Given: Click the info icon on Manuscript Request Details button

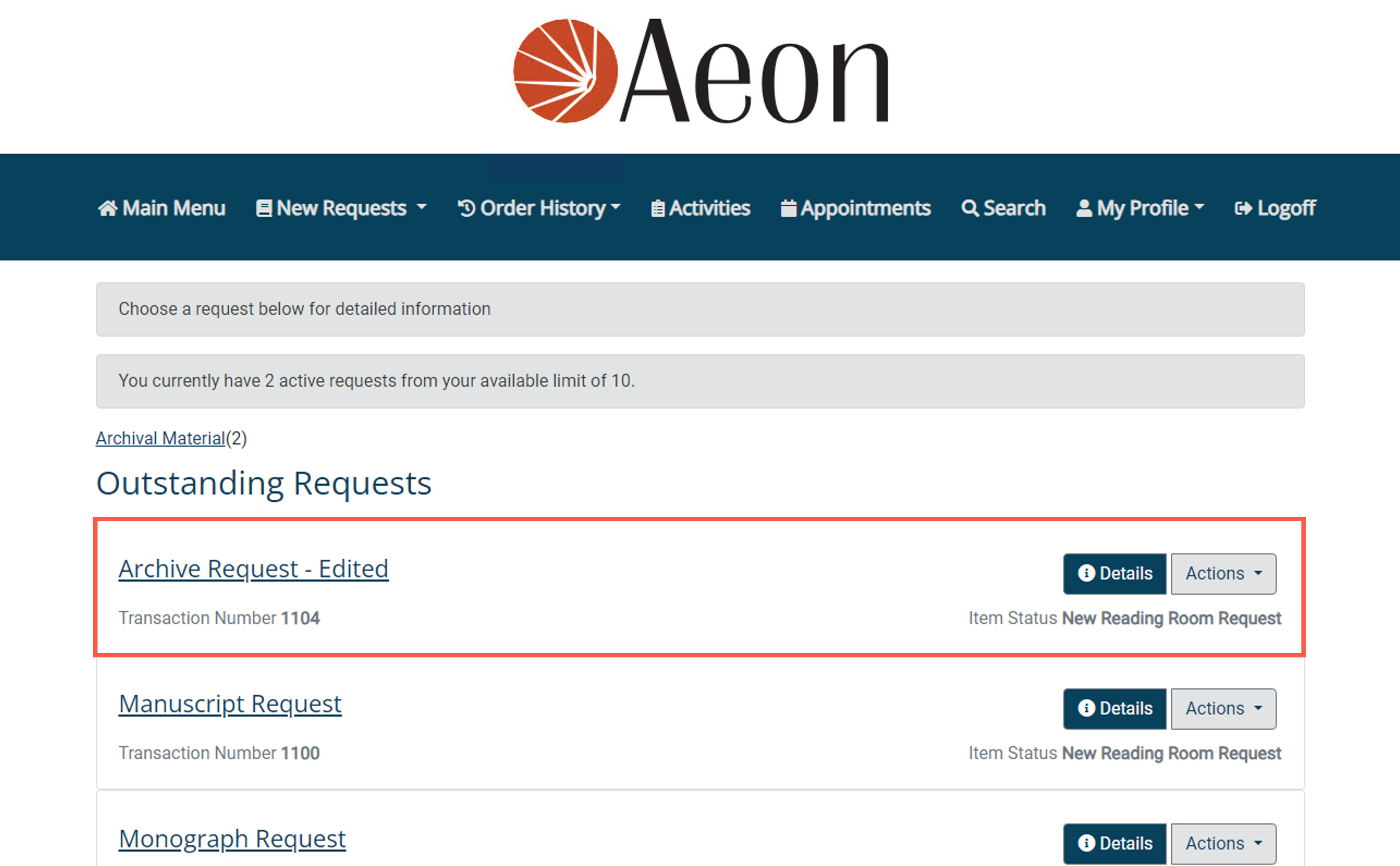Looking at the screenshot, I should coord(1088,708).
